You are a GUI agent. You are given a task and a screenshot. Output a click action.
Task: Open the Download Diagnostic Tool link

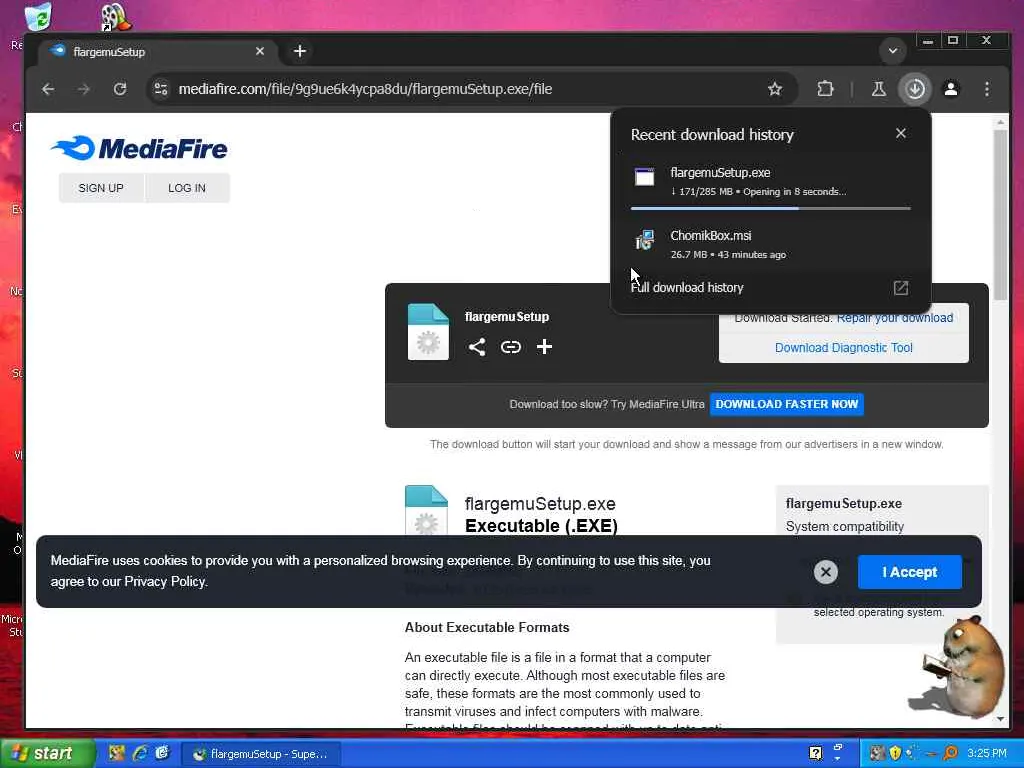click(844, 348)
